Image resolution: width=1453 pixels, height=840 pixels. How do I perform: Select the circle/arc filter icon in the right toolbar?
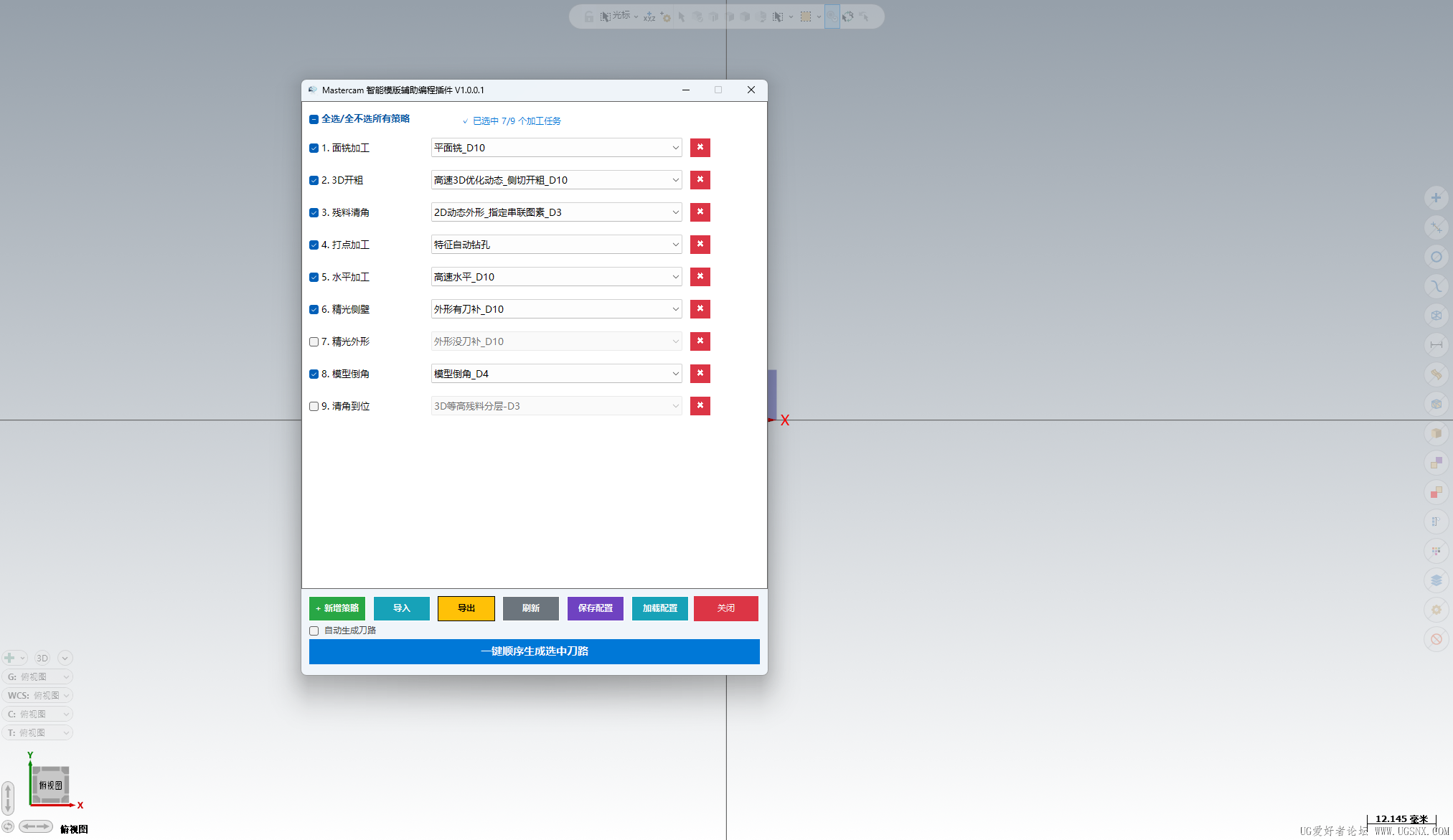(x=1436, y=257)
